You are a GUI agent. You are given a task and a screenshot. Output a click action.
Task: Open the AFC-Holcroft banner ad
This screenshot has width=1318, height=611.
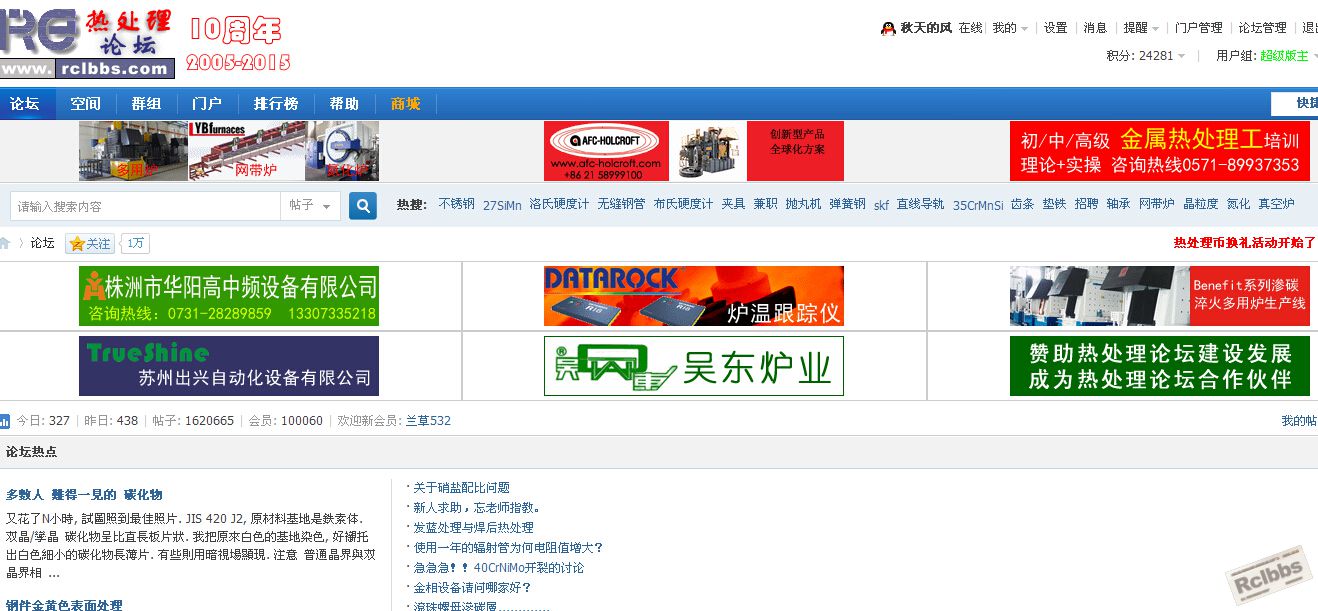[x=694, y=151]
